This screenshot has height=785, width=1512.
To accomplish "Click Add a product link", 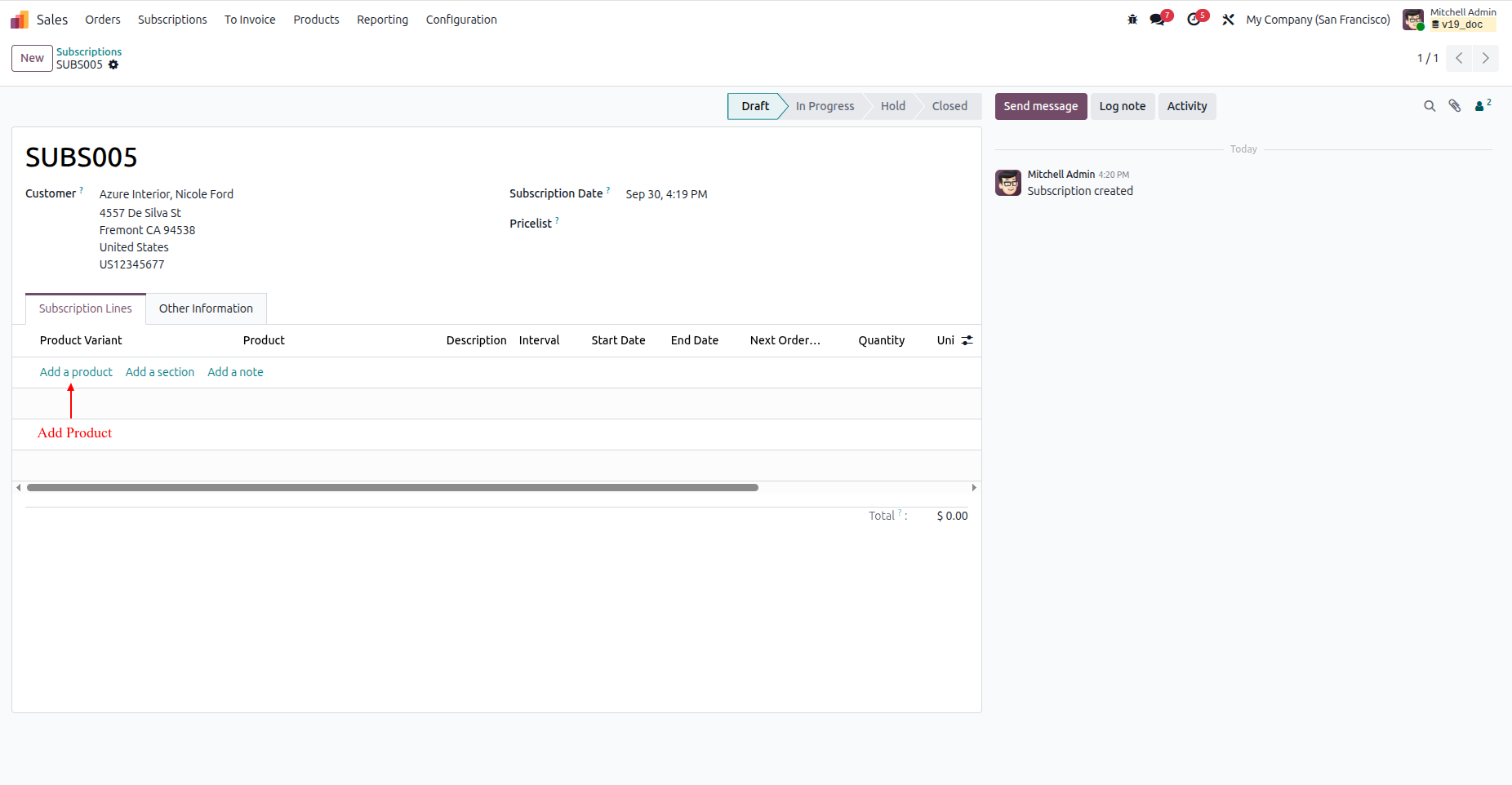I will pyautogui.click(x=76, y=372).
